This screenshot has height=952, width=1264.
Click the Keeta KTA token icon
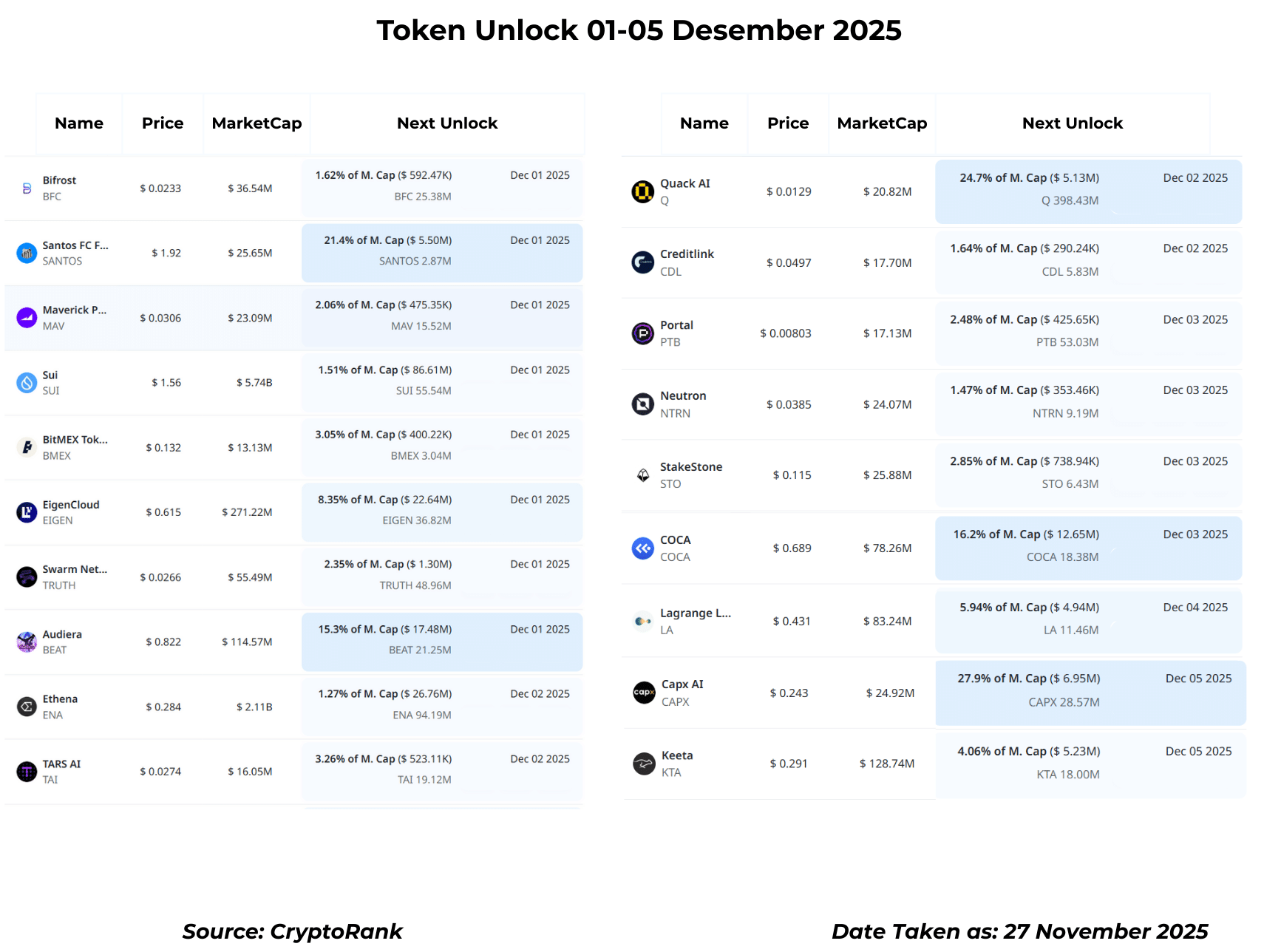coord(644,764)
